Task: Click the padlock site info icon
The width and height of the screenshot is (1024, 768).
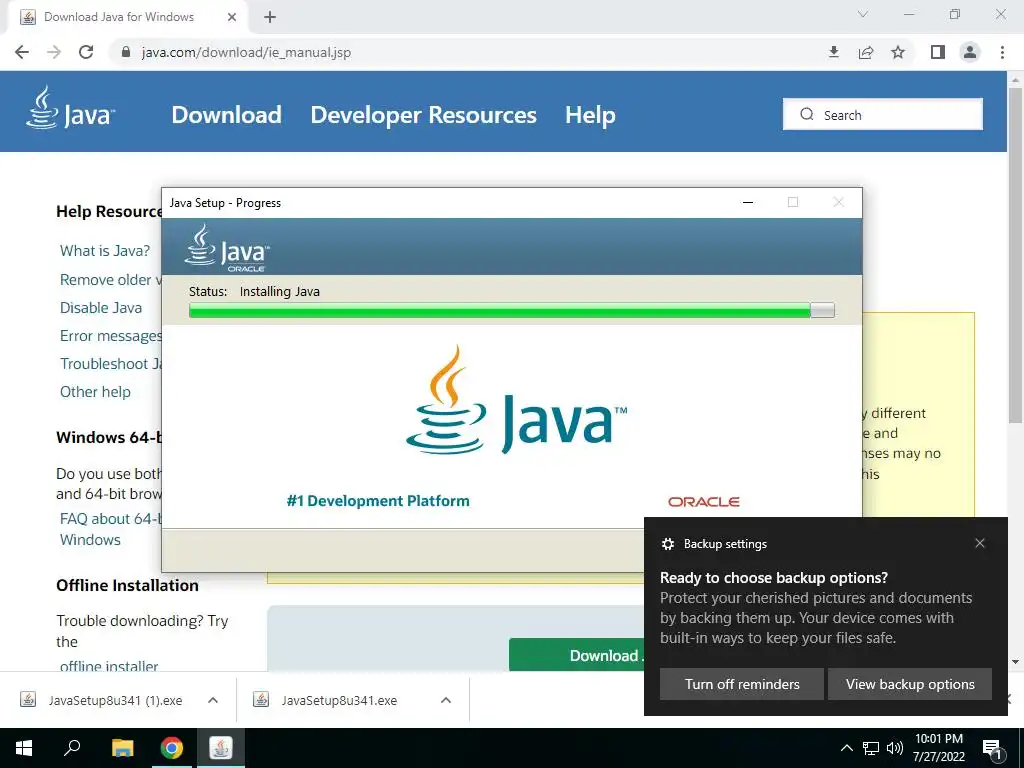Action: [x=126, y=52]
